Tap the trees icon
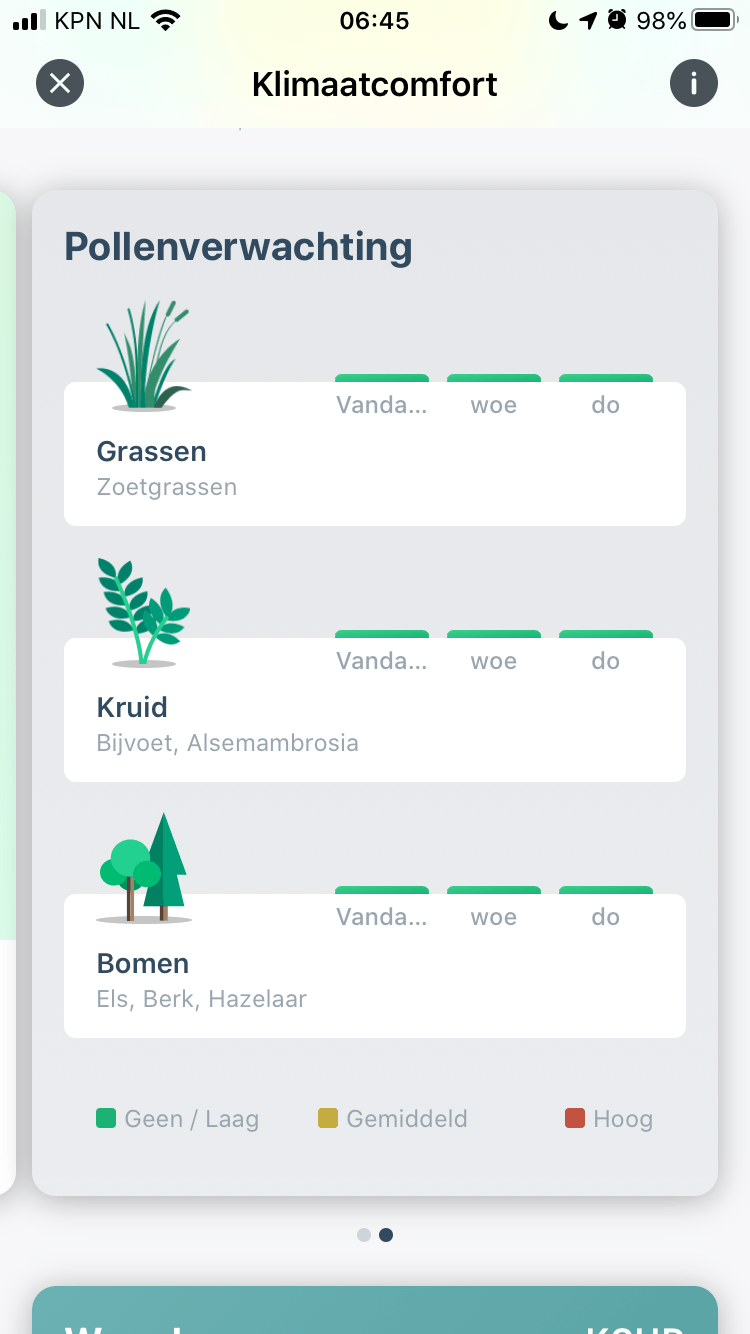 (x=144, y=868)
